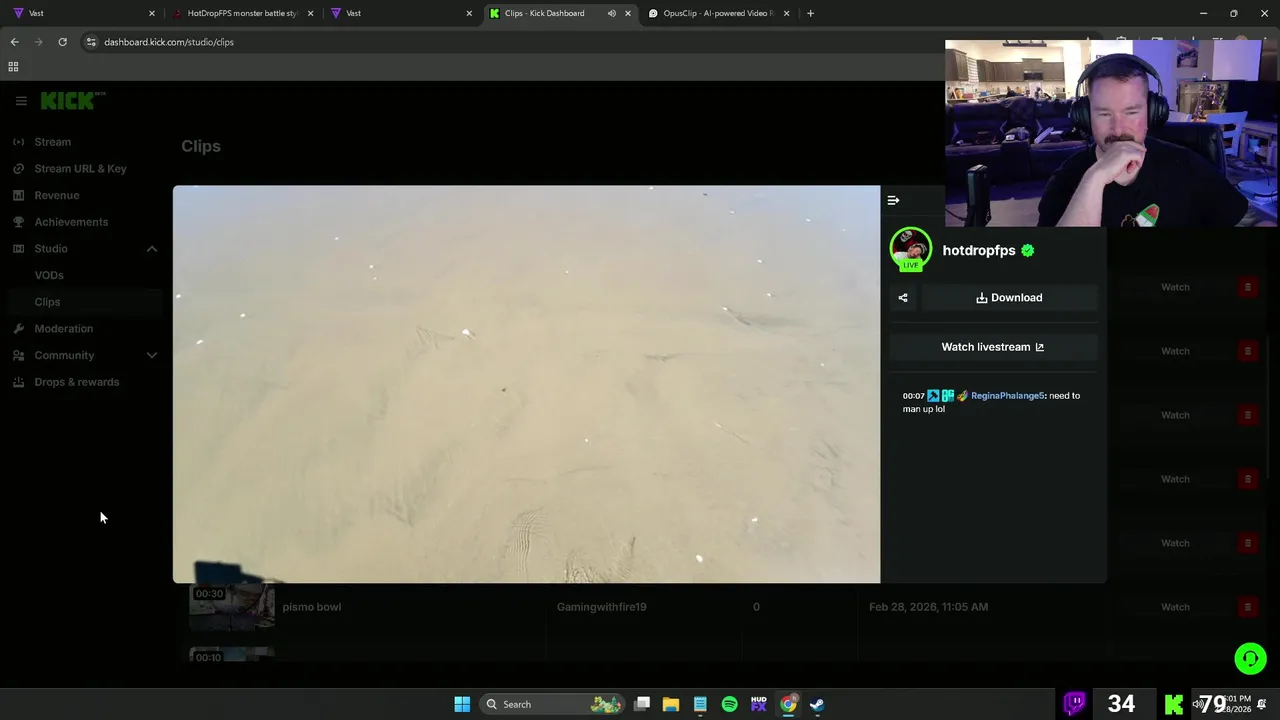View site information in the address bar
The image size is (1280, 720).
click(x=91, y=42)
